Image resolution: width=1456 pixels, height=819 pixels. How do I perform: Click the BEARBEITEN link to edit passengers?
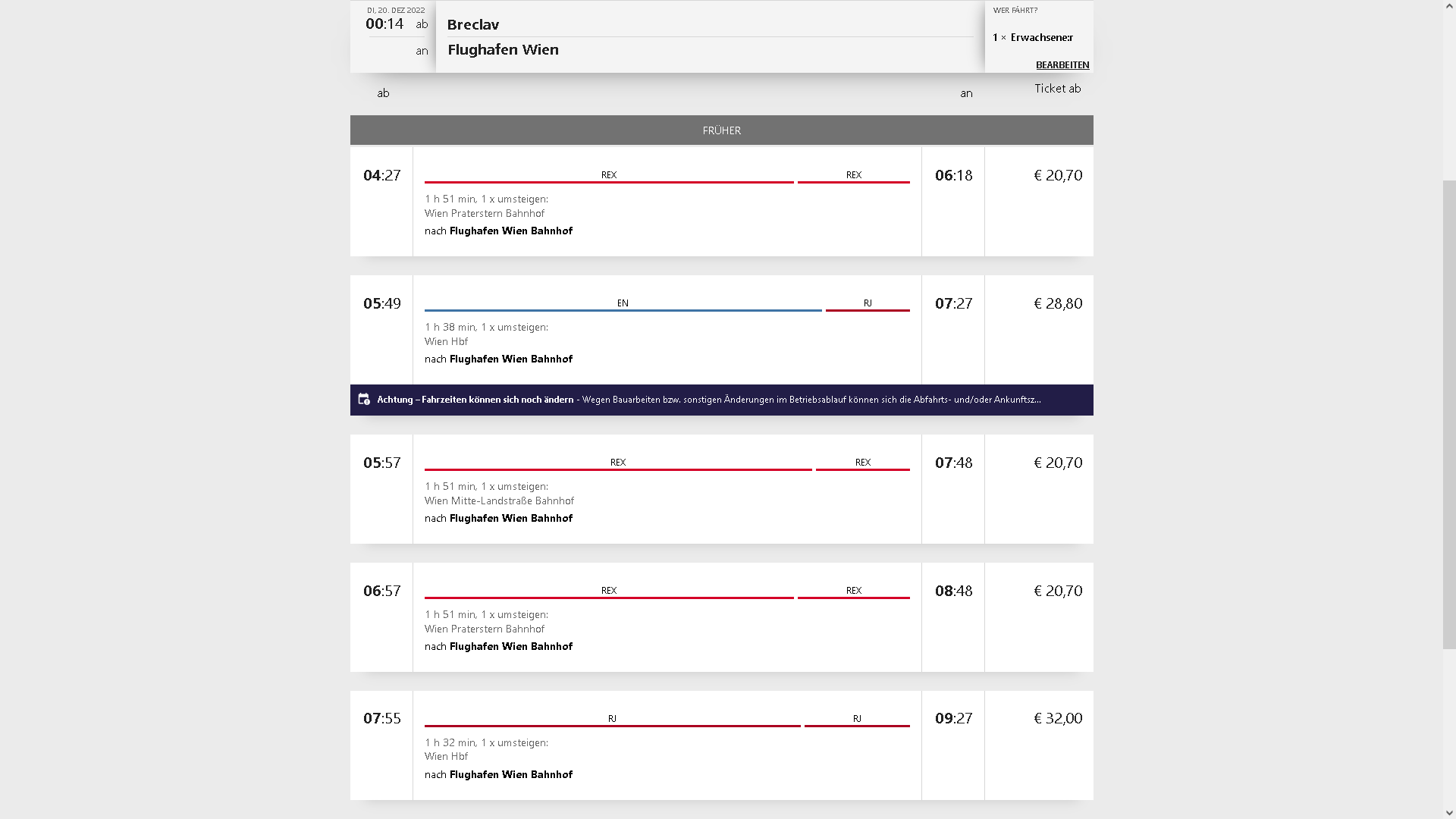coord(1062,65)
